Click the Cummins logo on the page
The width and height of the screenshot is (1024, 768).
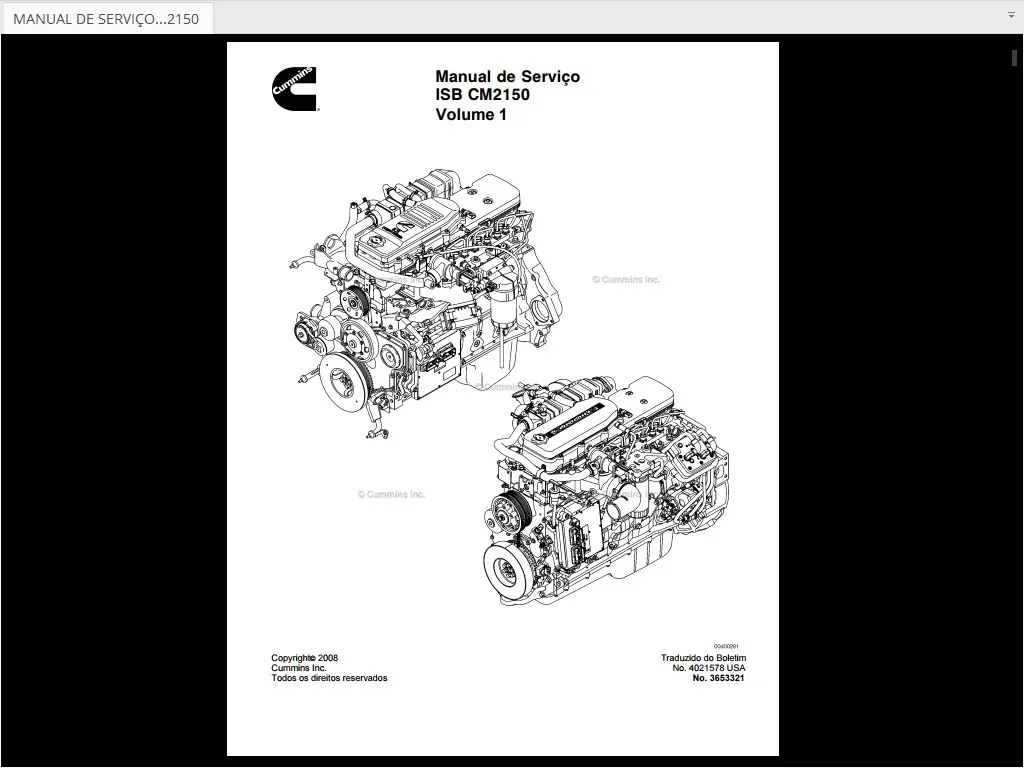click(x=295, y=88)
